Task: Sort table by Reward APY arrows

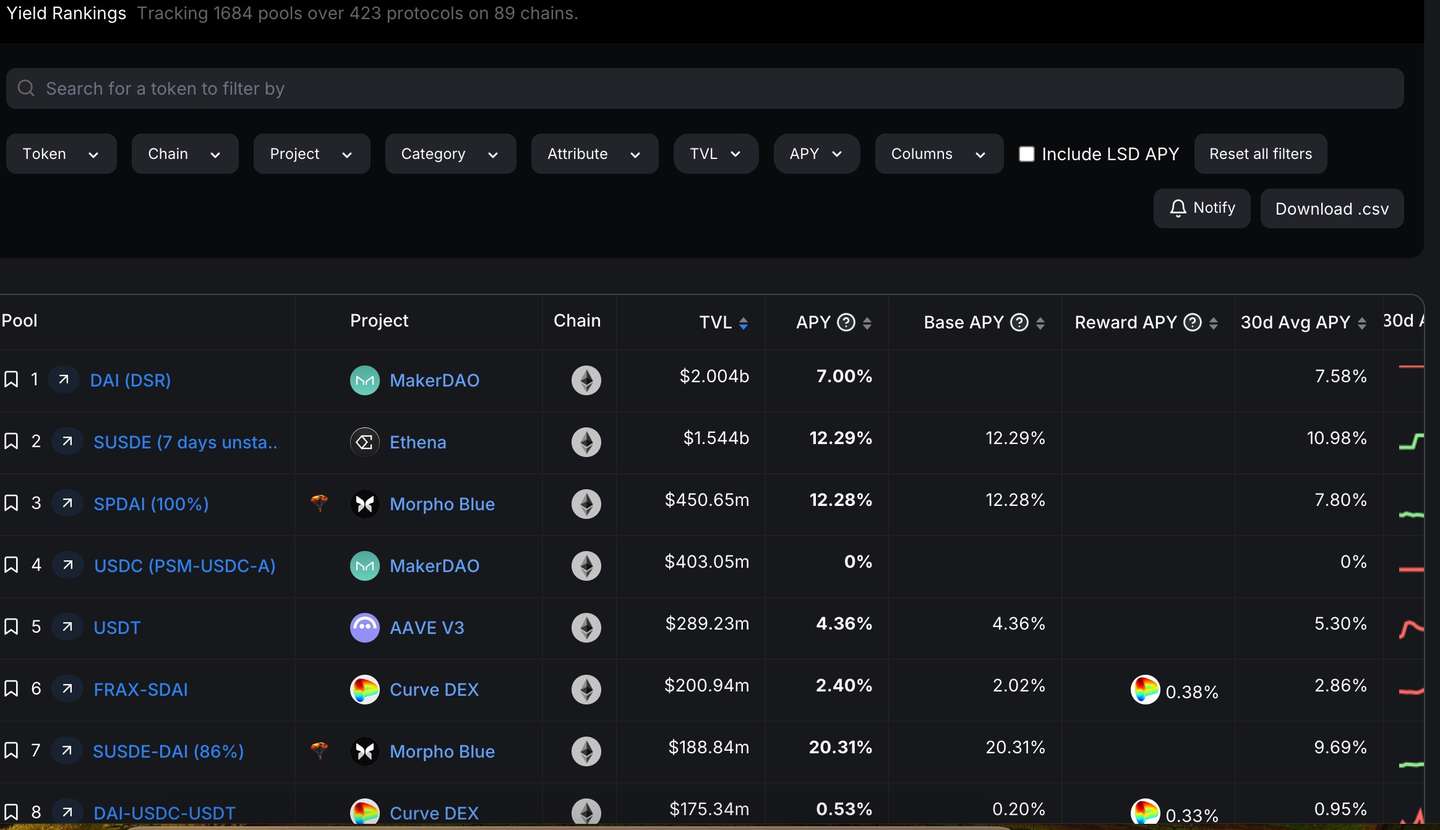Action: pyautogui.click(x=1213, y=323)
